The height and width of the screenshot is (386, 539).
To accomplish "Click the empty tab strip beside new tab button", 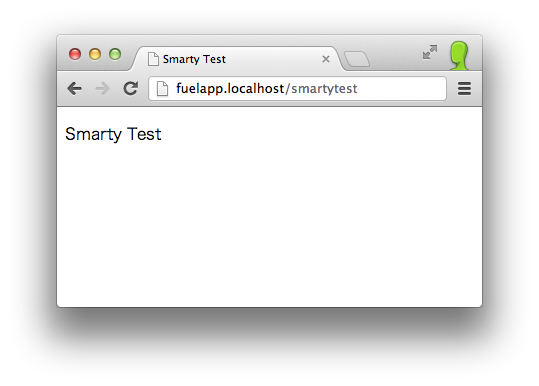I will [x=395, y=57].
